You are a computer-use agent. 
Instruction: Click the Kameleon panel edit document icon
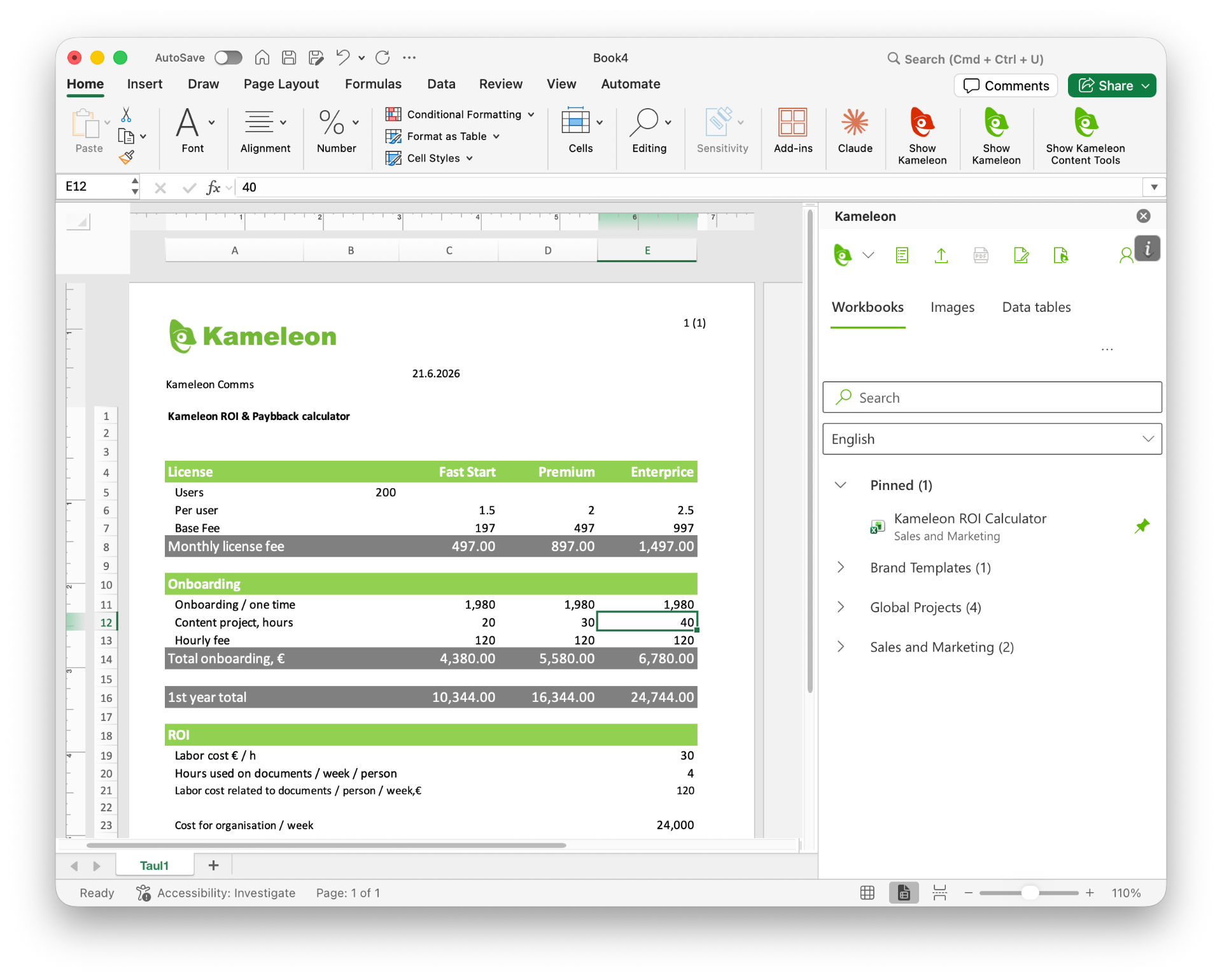[x=1021, y=255]
